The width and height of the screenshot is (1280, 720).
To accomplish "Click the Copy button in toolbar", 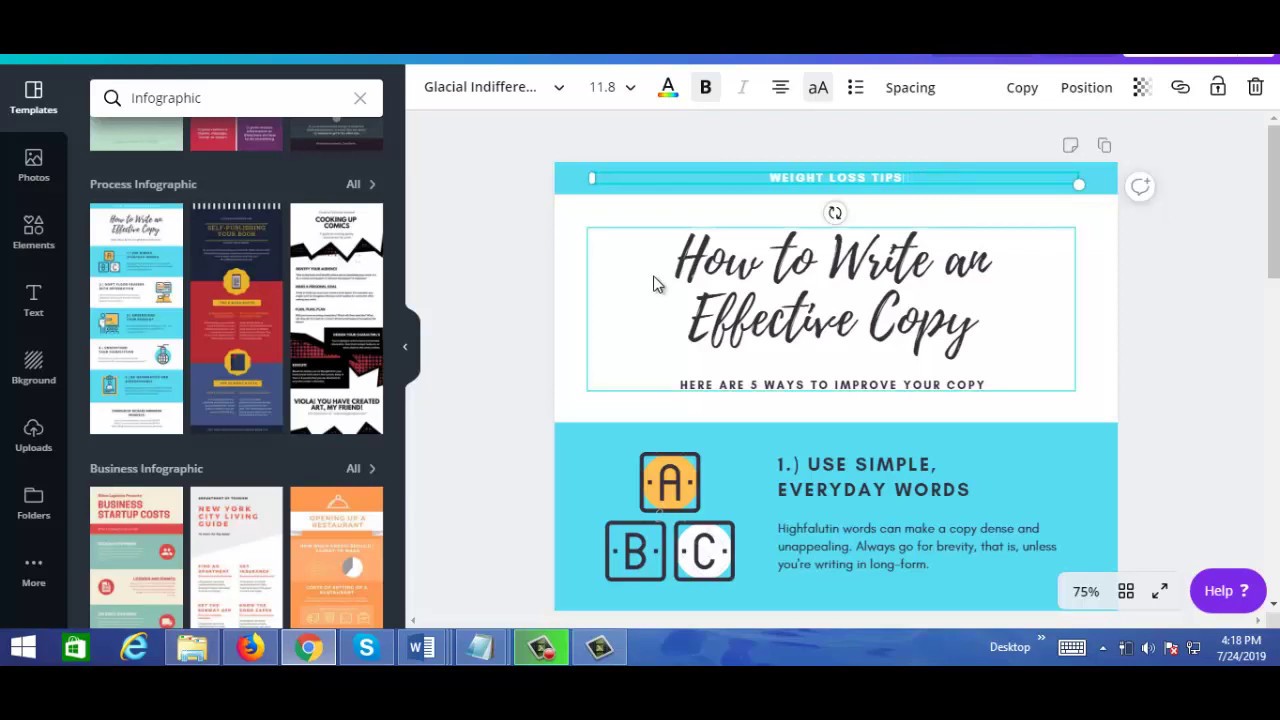I will (x=1022, y=87).
